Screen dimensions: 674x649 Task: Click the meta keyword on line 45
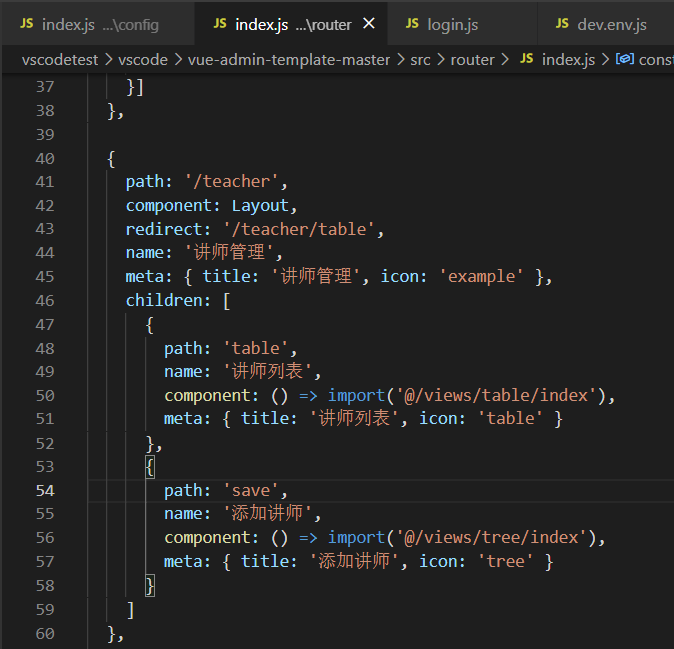pos(144,276)
